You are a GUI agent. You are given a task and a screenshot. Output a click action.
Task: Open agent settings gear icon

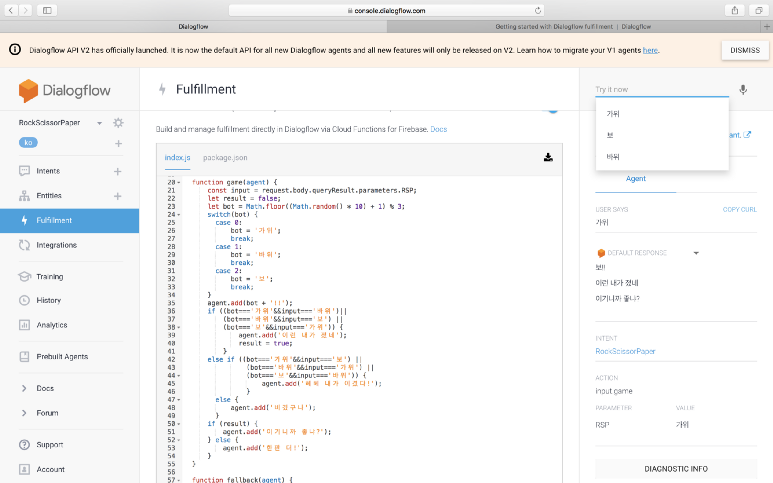click(x=118, y=123)
